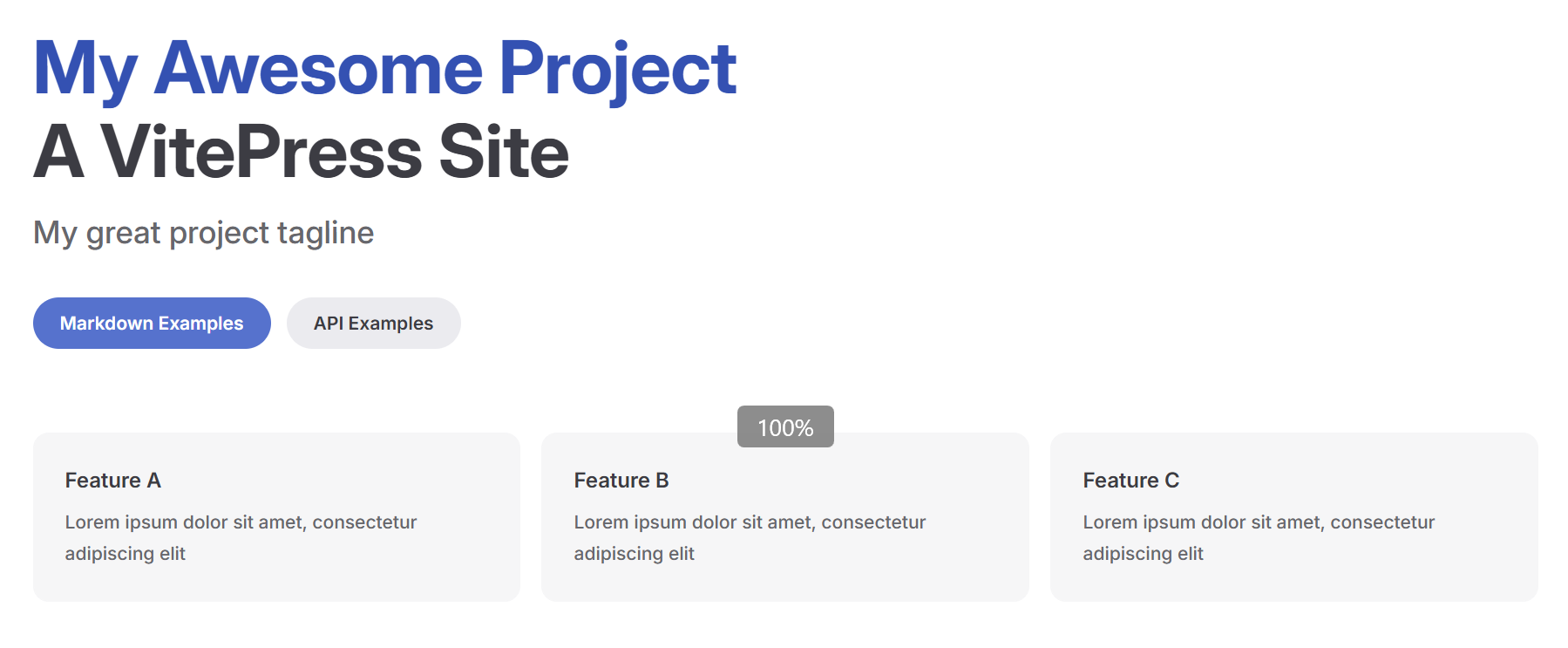The width and height of the screenshot is (1568, 648).
Task: Click the blue 'My Awesome Project' heading
Action: (x=384, y=68)
